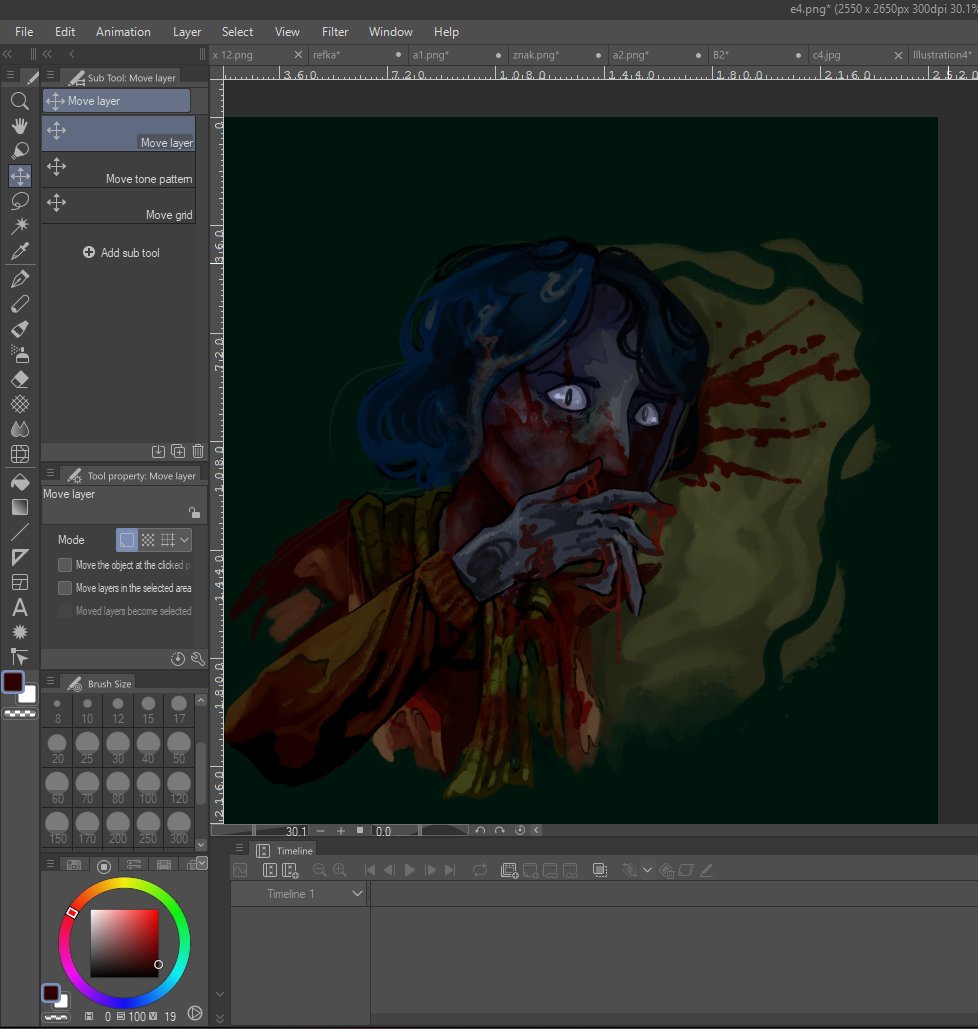This screenshot has height=1029, width=978.
Task: Open the Brush Size panel menu
Action: click(x=50, y=681)
